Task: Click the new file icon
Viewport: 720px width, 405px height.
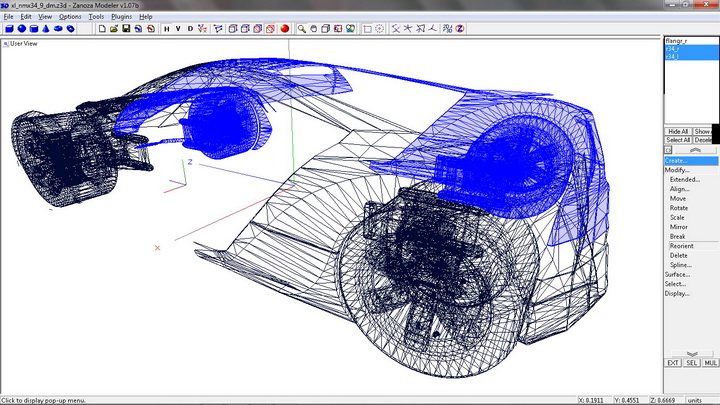Action: 102,29
